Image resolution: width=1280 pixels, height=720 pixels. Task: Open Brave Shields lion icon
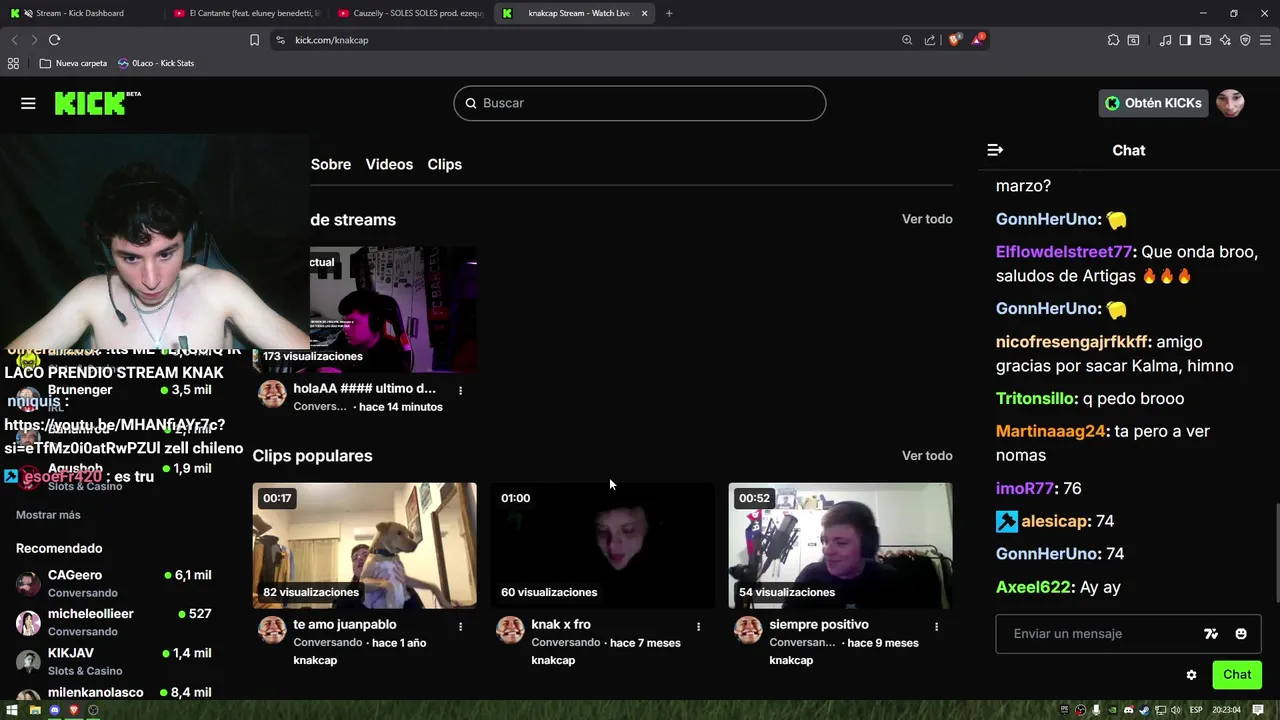955,40
